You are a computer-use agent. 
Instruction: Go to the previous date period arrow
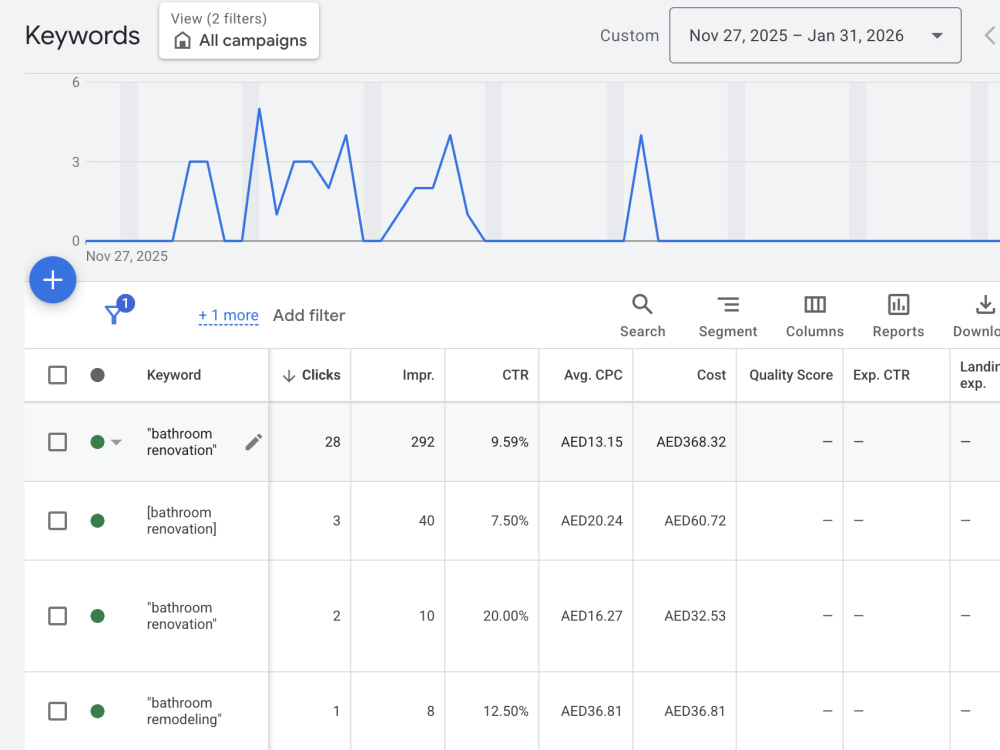[989, 36]
